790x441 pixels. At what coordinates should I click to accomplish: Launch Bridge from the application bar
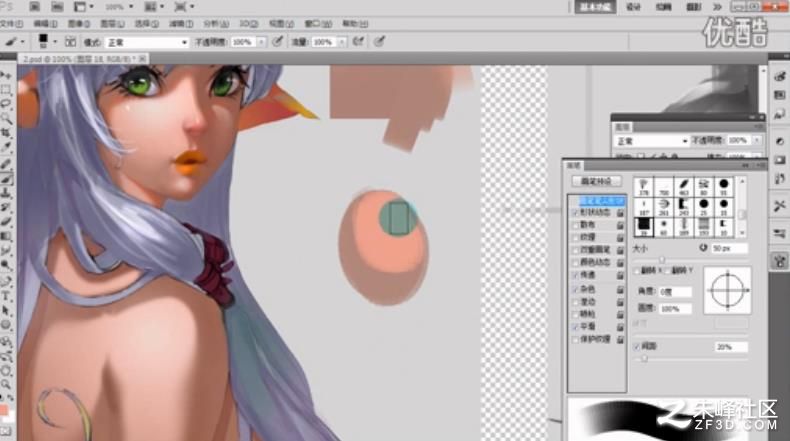click(34, 7)
